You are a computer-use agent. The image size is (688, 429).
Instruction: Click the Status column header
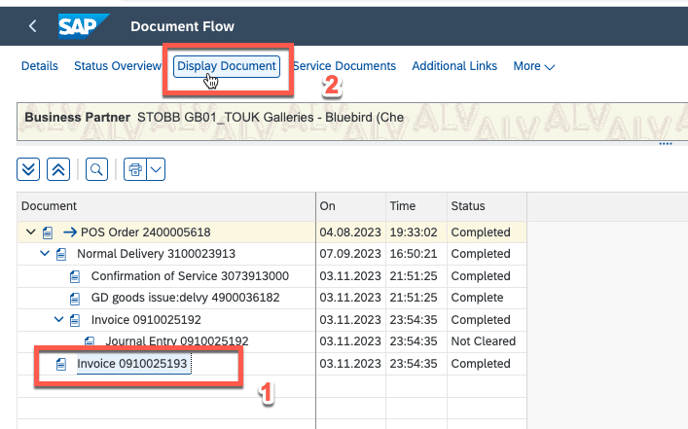coord(468,205)
